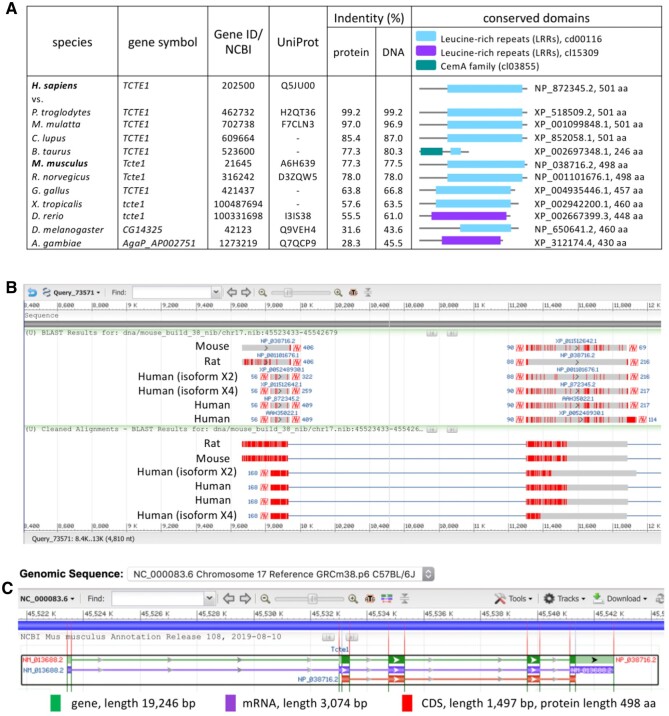Click the collapse tracks icon in the Query_73571 toolbar
This screenshot has height=716, width=669.
pos(368,292)
